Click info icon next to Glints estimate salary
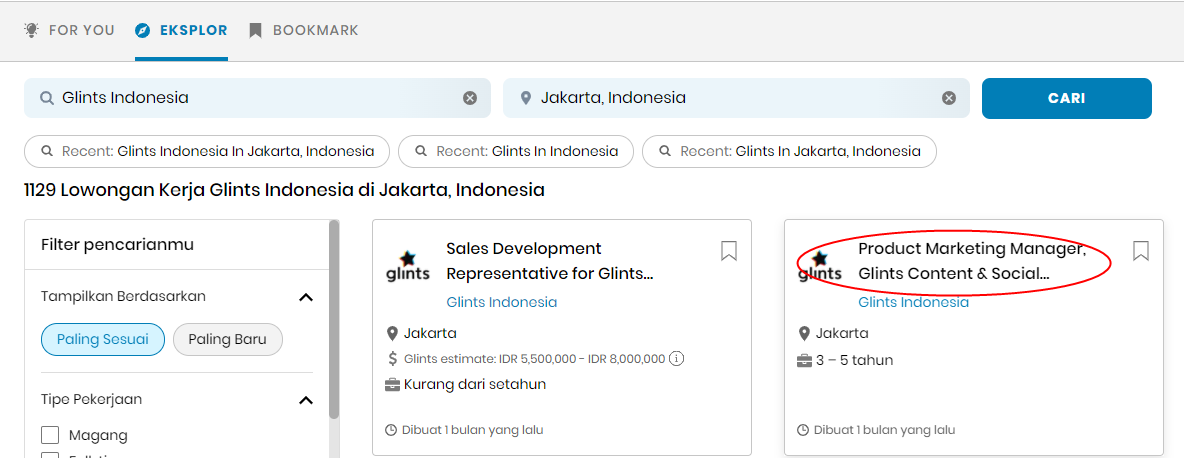This screenshot has height=458, width=1184. point(677,358)
